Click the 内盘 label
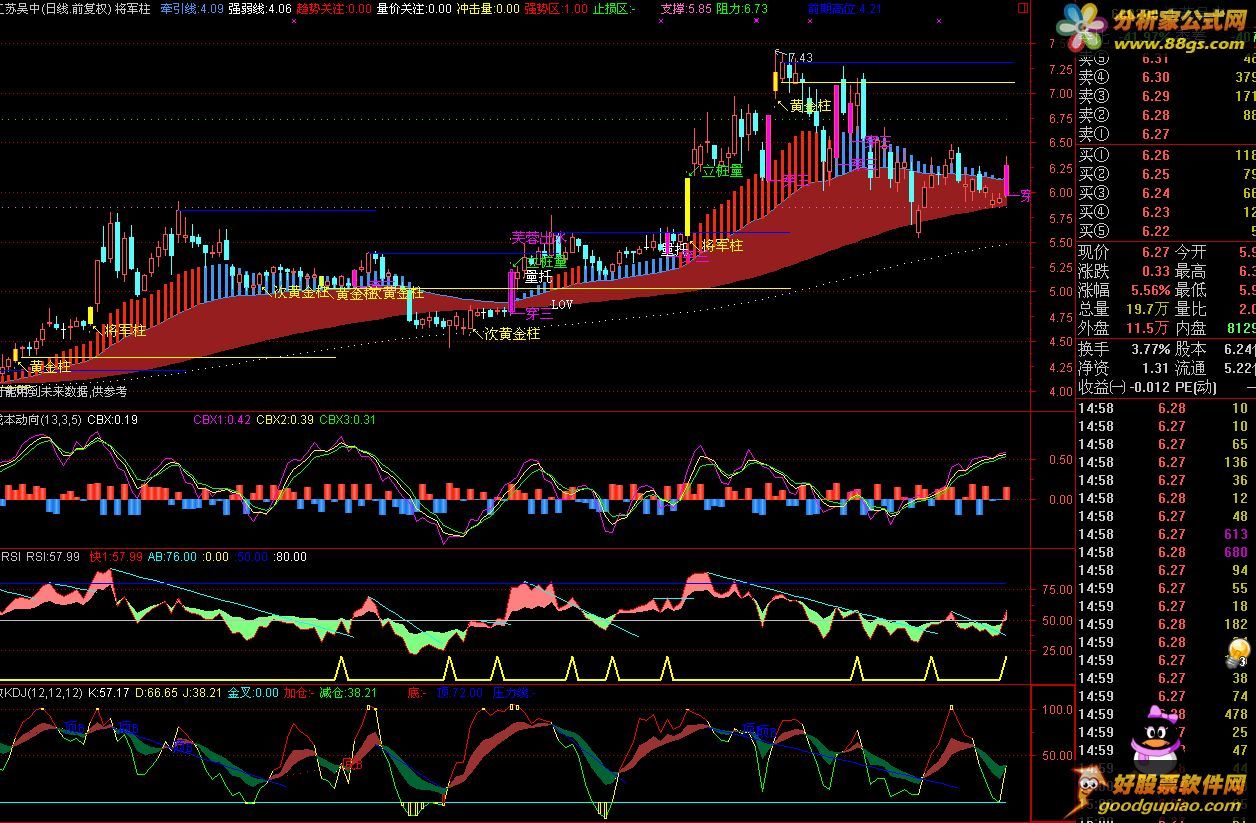 point(1190,329)
